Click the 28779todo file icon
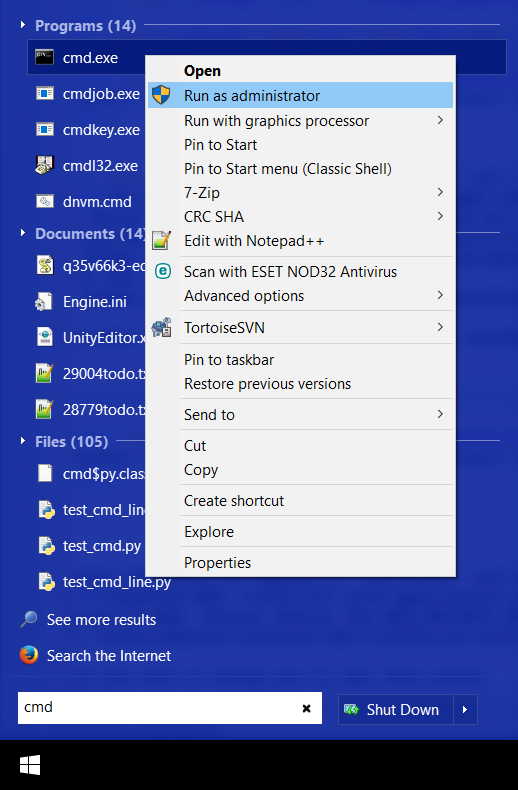This screenshot has height=790, width=518. pyautogui.click(x=44, y=409)
